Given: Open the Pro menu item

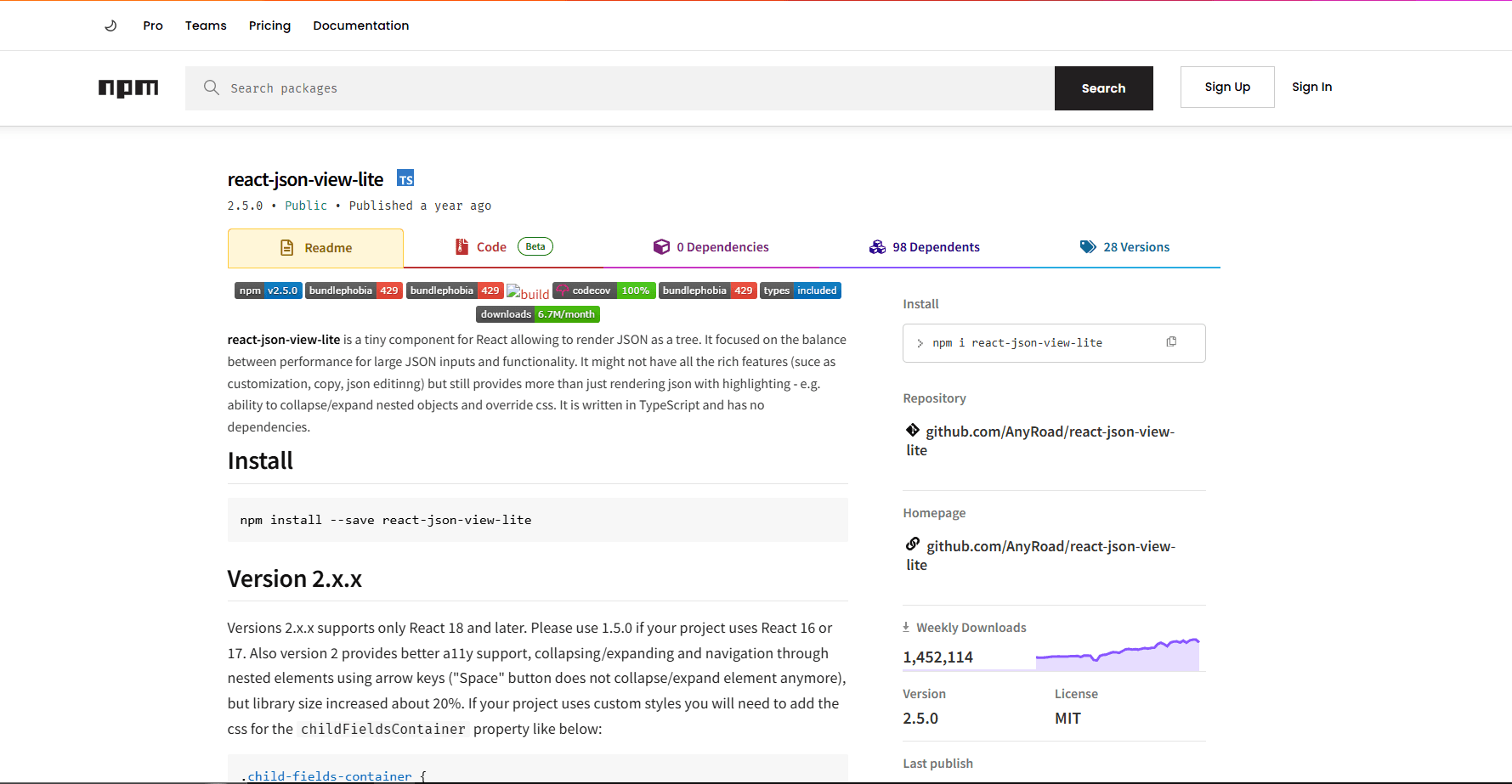Looking at the screenshot, I should pos(153,25).
